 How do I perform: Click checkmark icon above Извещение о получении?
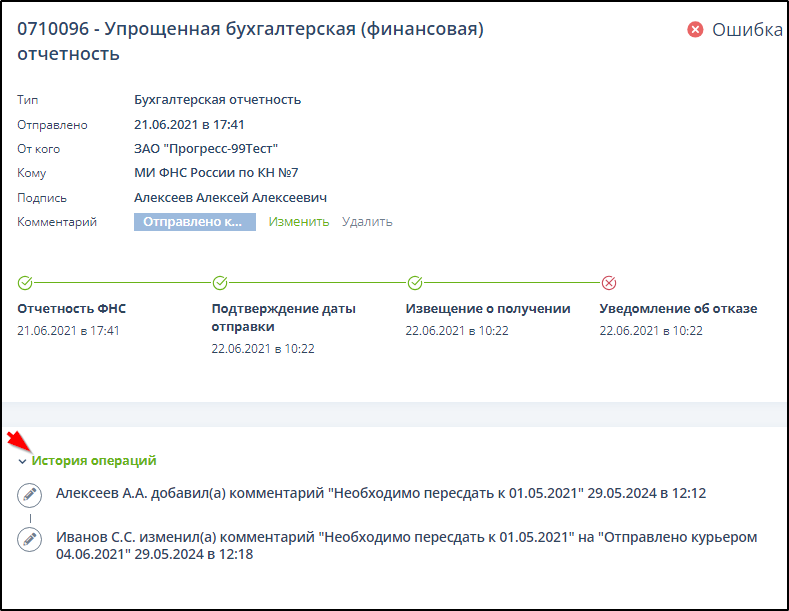click(x=414, y=283)
